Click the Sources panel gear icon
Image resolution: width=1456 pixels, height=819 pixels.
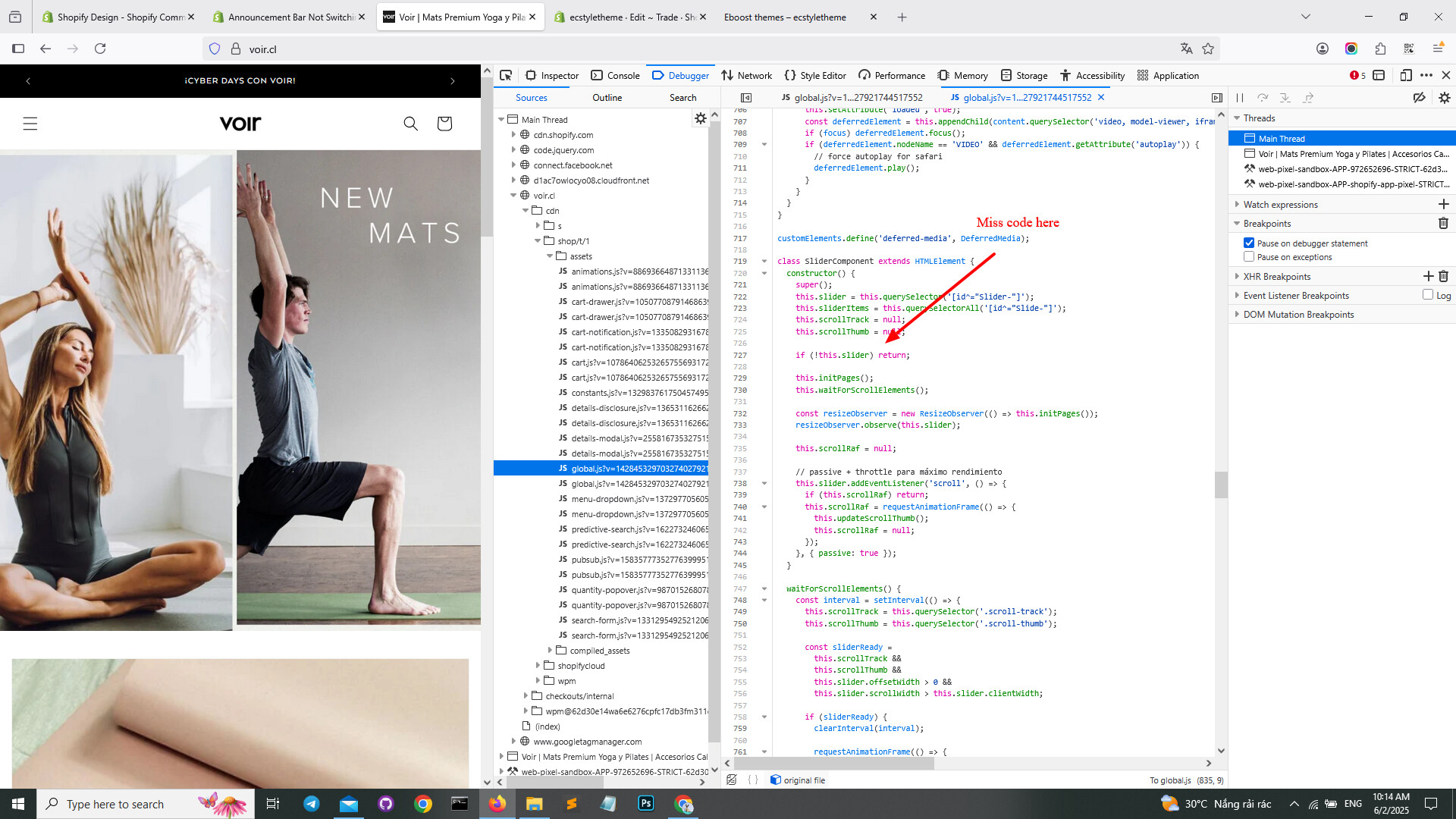(x=701, y=118)
